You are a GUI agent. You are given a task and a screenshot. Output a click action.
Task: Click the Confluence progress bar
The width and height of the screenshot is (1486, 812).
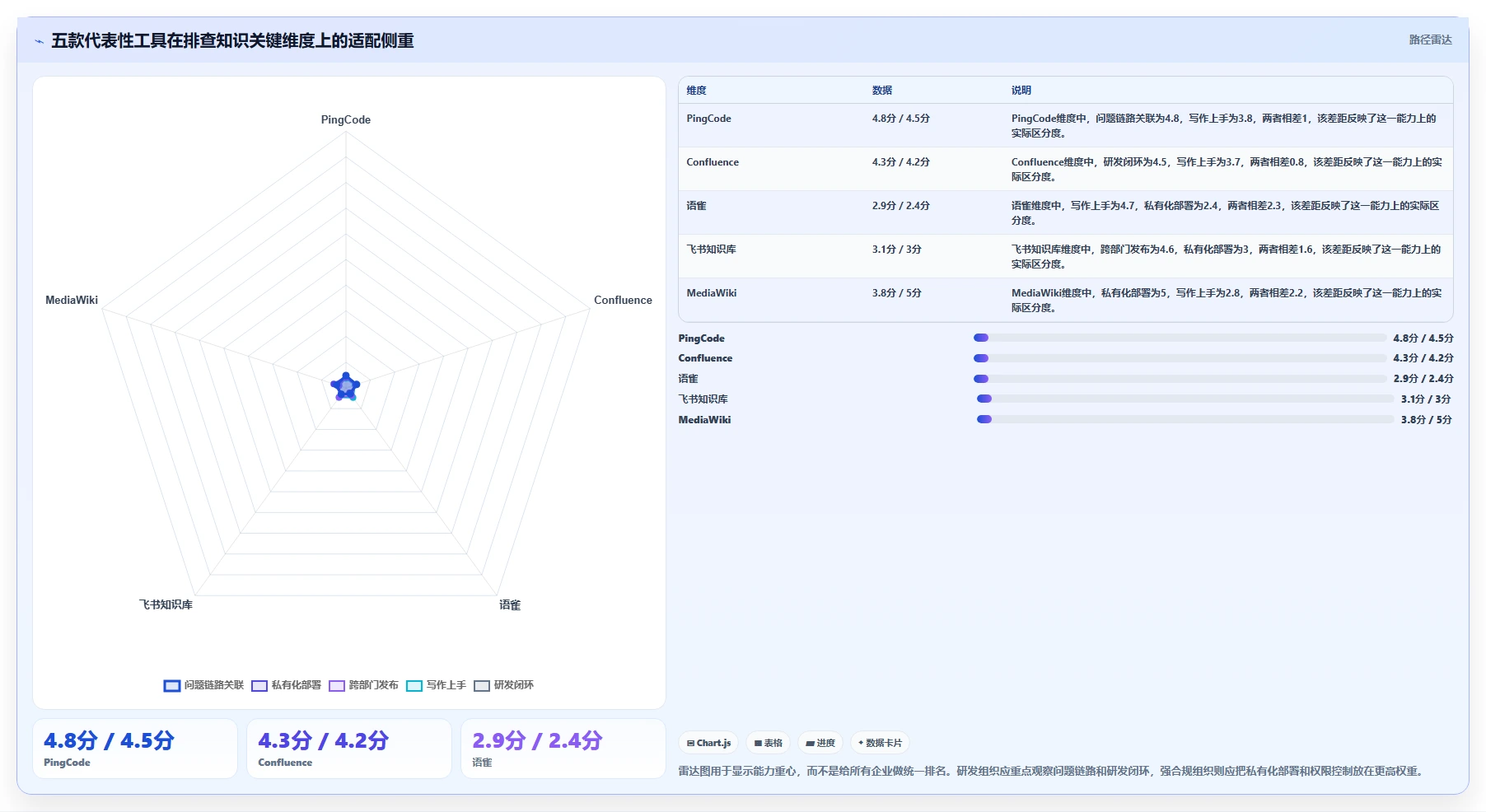(1180, 358)
